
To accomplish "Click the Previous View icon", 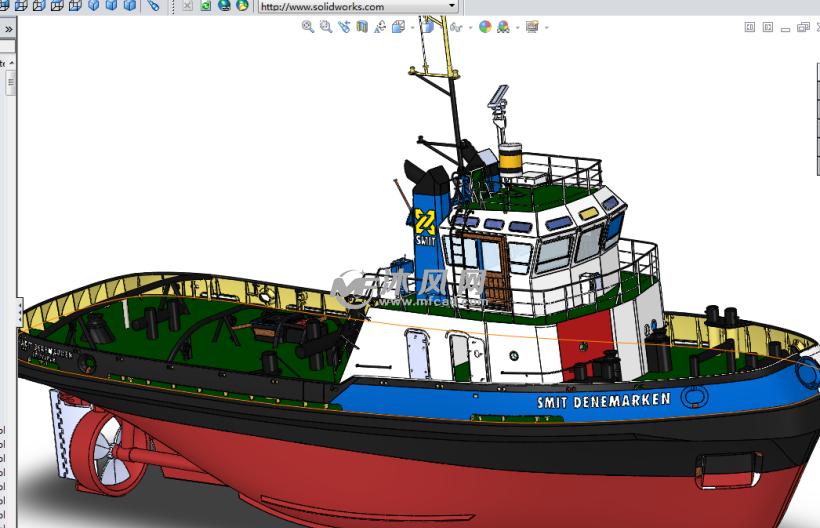I will tap(344, 27).
